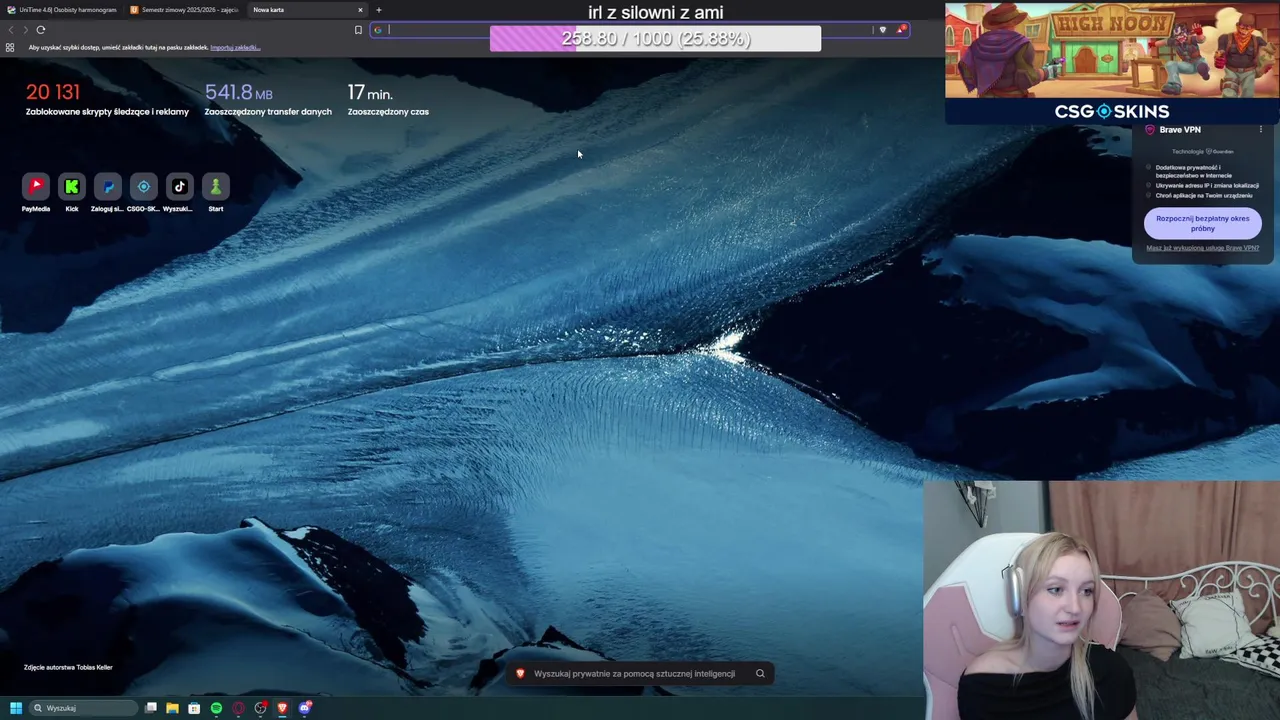Open Discord from the taskbar
1280x720 pixels.
click(x=305, y=708)
